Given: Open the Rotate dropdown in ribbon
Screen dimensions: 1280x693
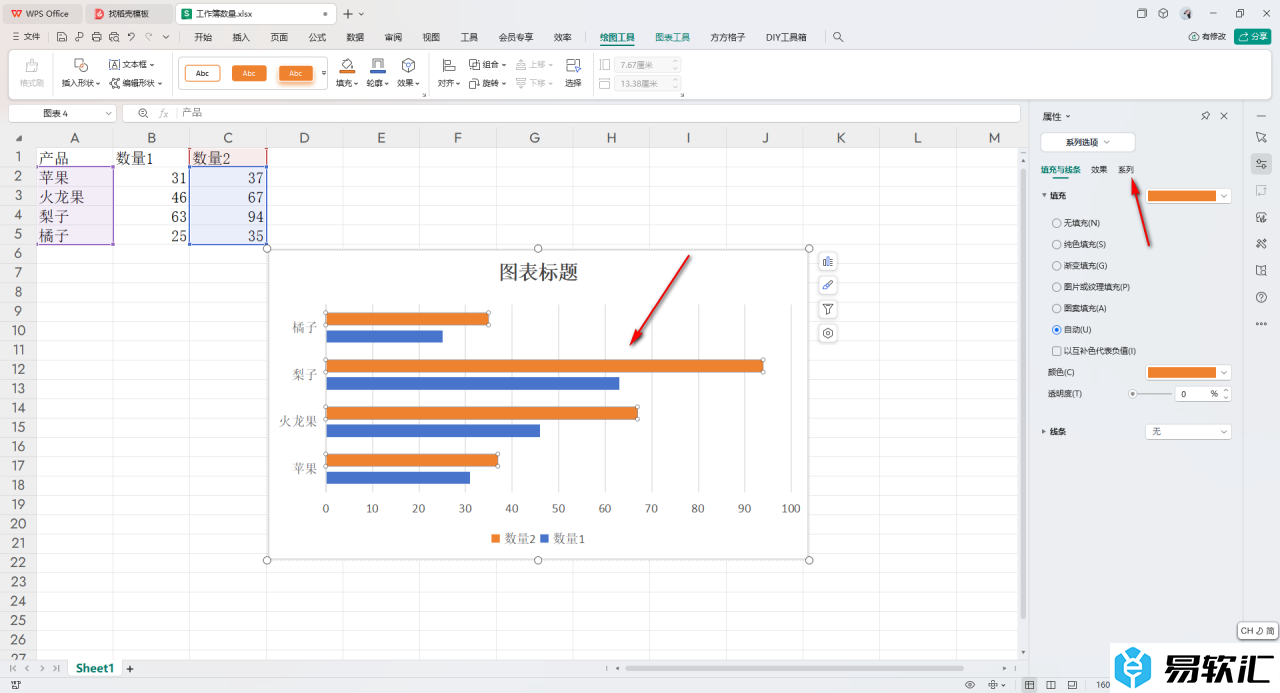Looking at the screenshot, I should pos(488,84).
